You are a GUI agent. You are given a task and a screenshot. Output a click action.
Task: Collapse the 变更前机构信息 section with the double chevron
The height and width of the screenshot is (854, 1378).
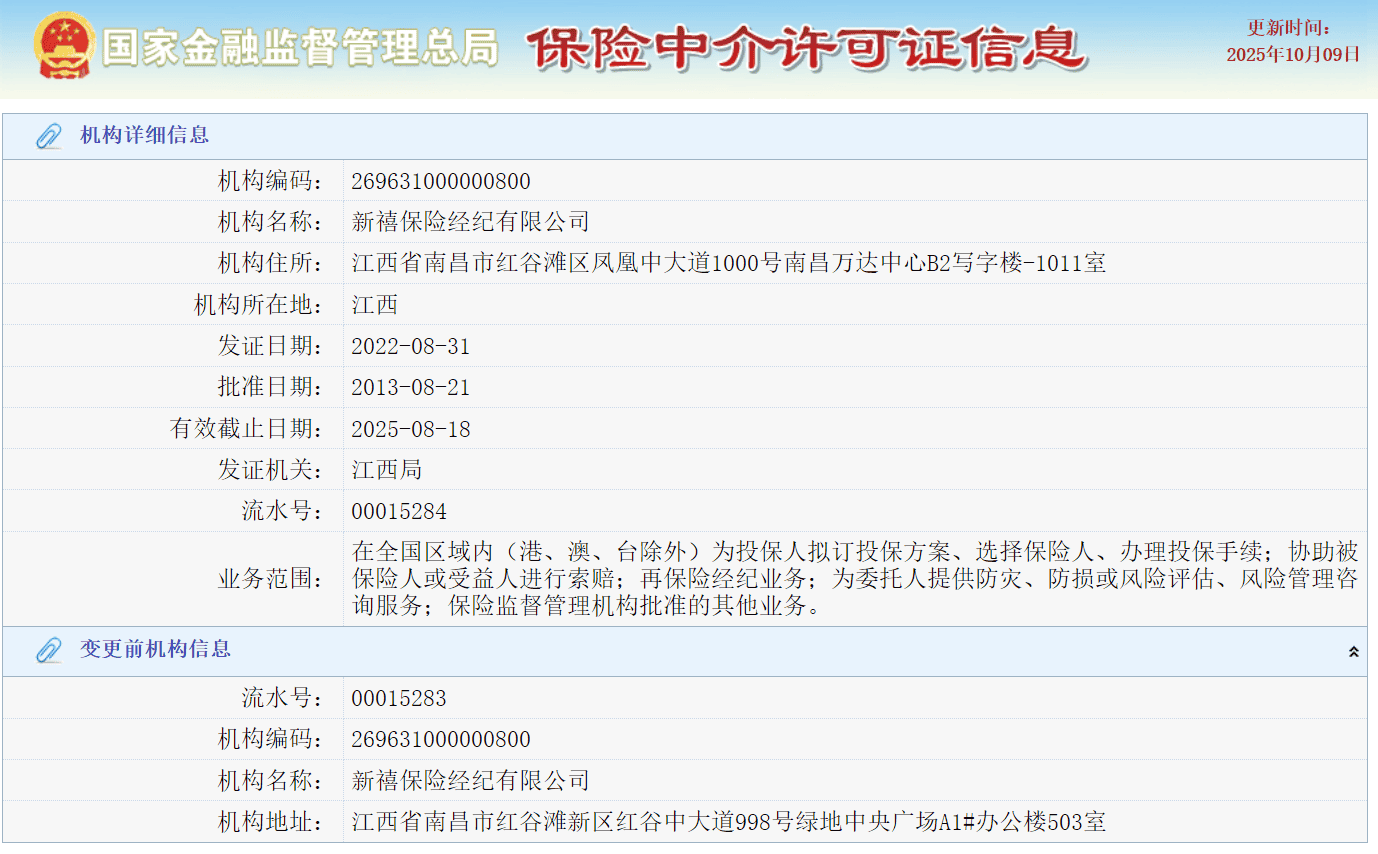[1353, 652]
